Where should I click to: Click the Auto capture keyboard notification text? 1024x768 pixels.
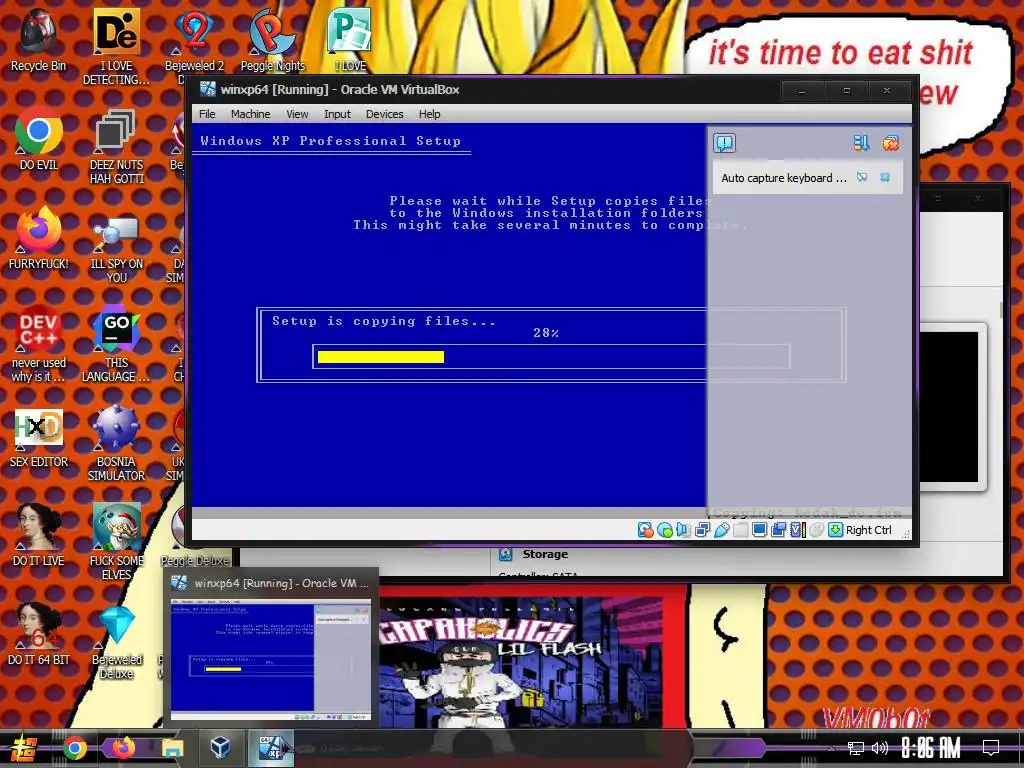[x=784, y=178]
